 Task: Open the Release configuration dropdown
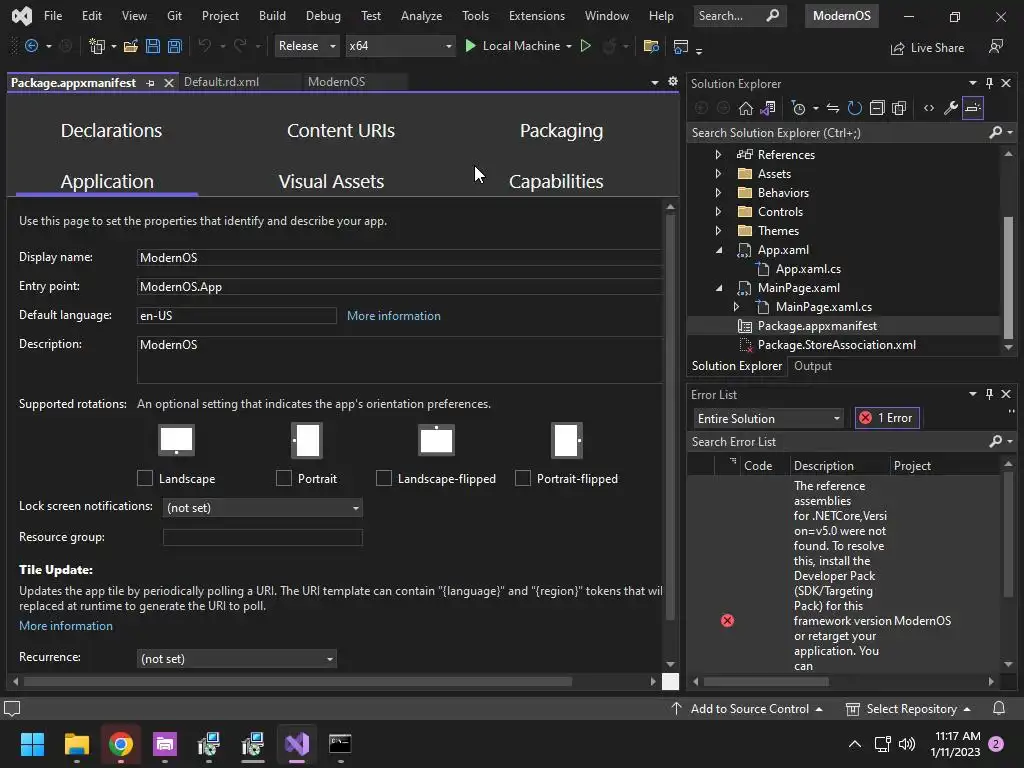point(307,46)
